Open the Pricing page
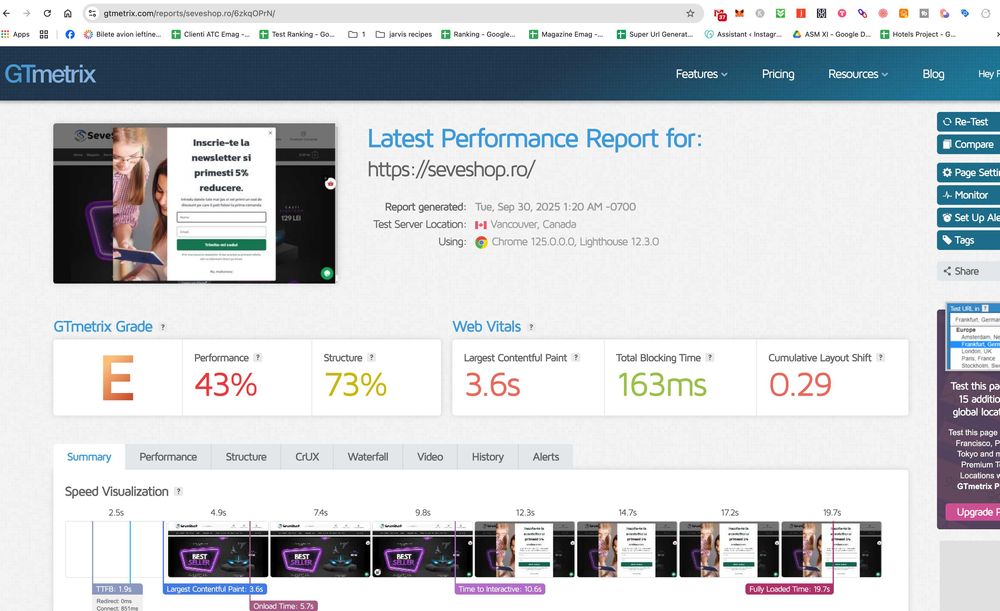 point(778,74)
